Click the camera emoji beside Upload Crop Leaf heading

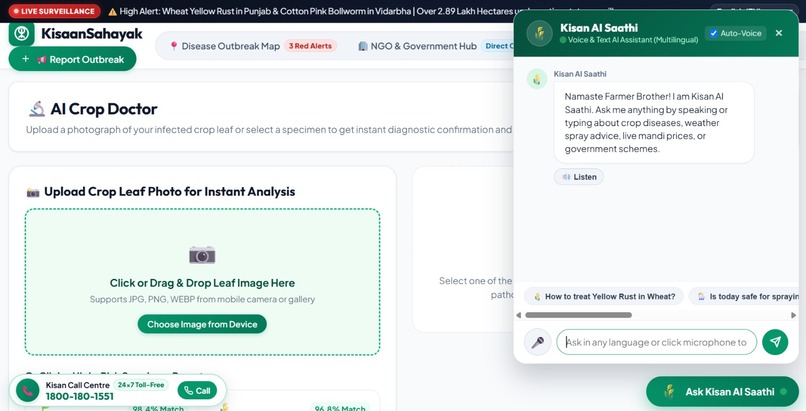point(33,192)
